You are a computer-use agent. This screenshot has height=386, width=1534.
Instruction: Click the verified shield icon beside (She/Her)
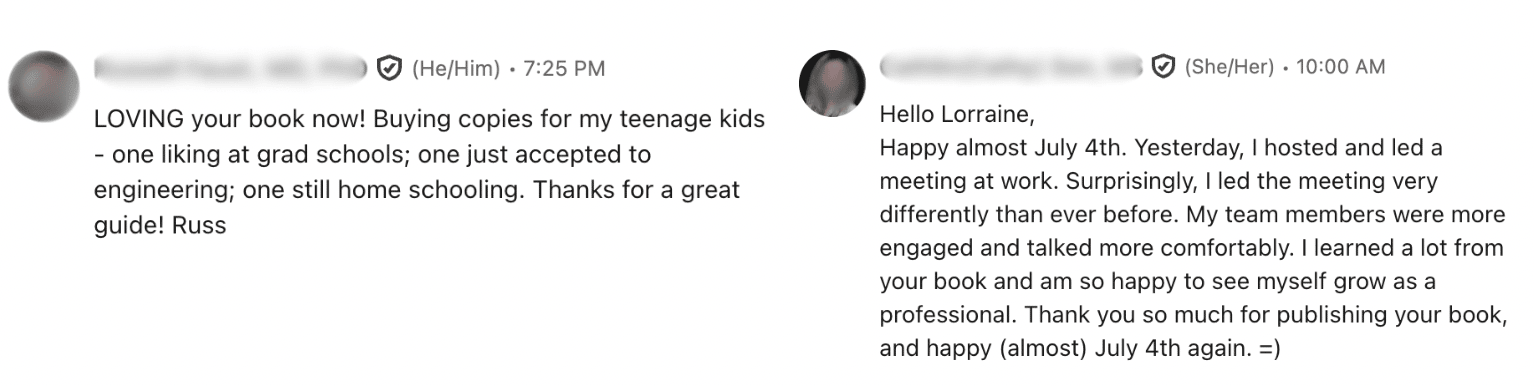pyautogui.click(x=1163, y=67)
